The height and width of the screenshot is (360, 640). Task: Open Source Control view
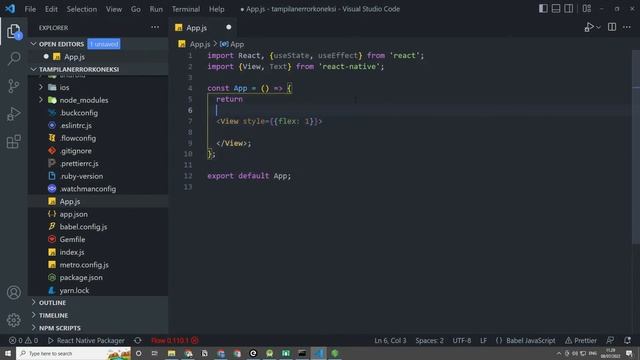tap(13, 86)
